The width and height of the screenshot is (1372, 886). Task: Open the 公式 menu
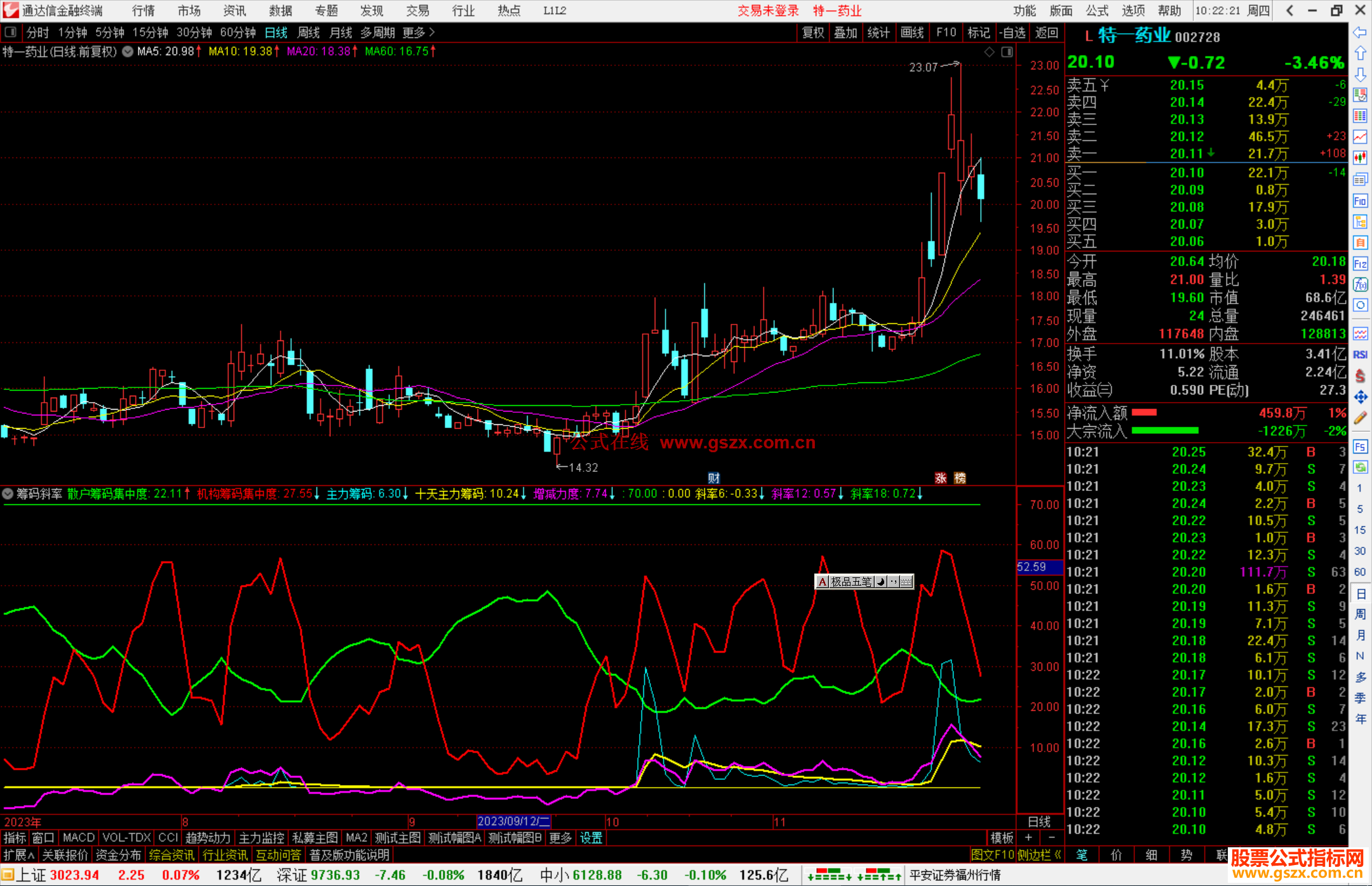1097,10
